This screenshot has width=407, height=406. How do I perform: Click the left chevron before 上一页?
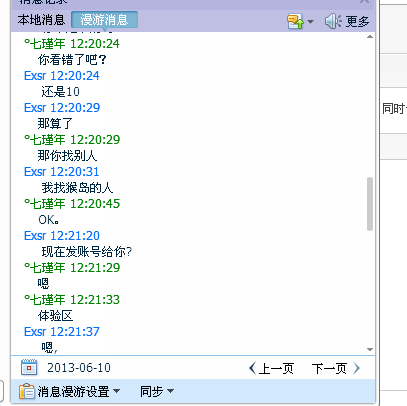[x=252, y=368]
